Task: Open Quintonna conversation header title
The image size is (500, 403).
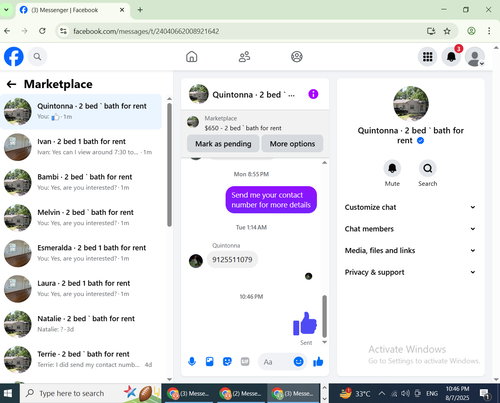Action: [254, 95]
